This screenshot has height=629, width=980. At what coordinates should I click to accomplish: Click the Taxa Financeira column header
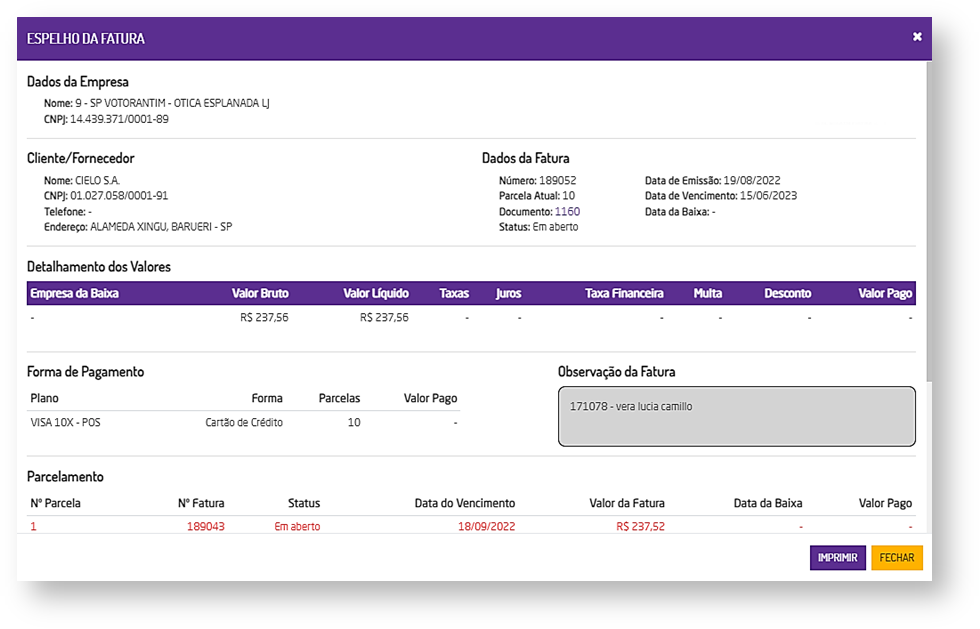point(624,294)
